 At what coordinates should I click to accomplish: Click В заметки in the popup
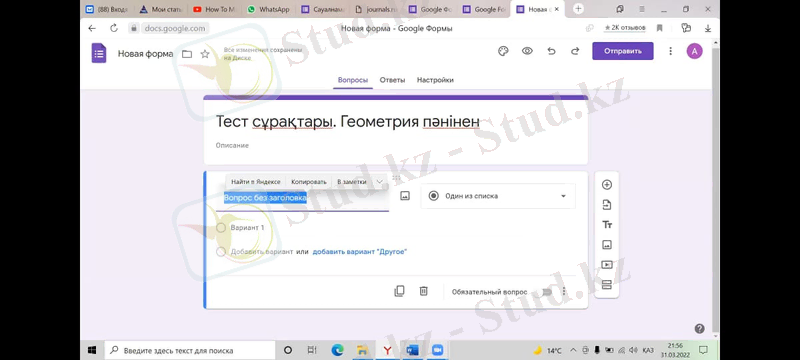(x=352, y=182)
